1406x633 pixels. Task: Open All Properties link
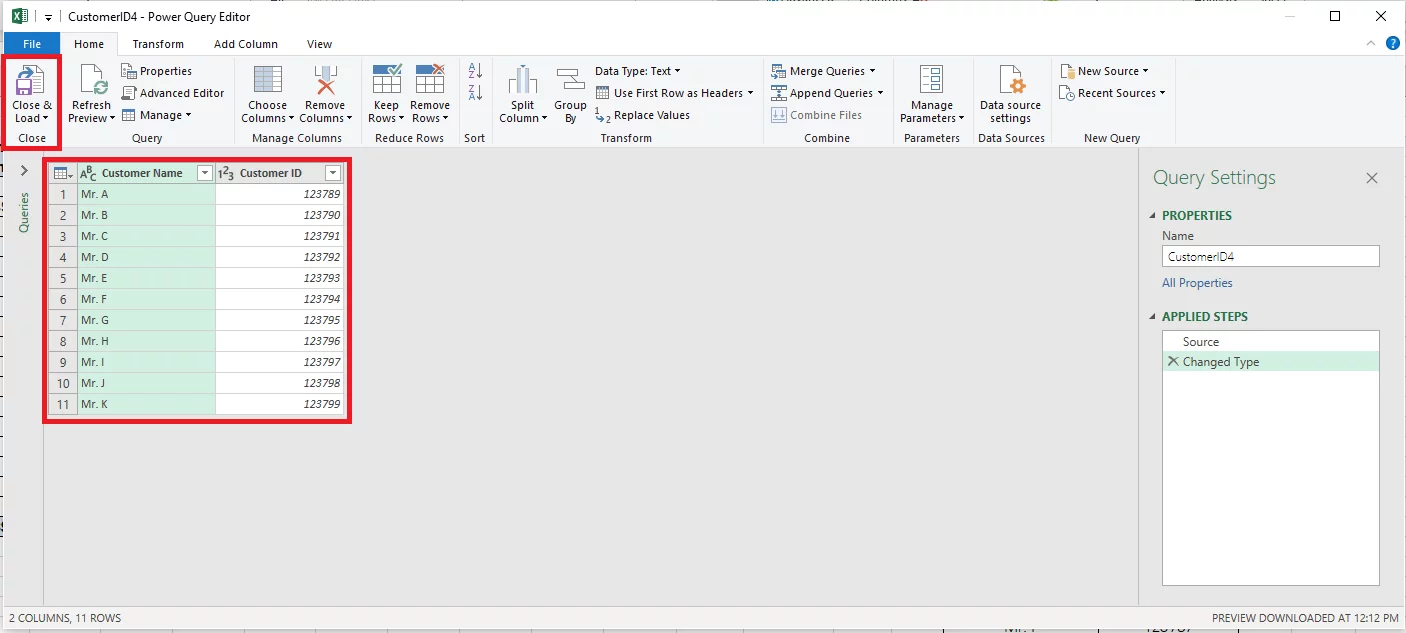pos(1197,283)
